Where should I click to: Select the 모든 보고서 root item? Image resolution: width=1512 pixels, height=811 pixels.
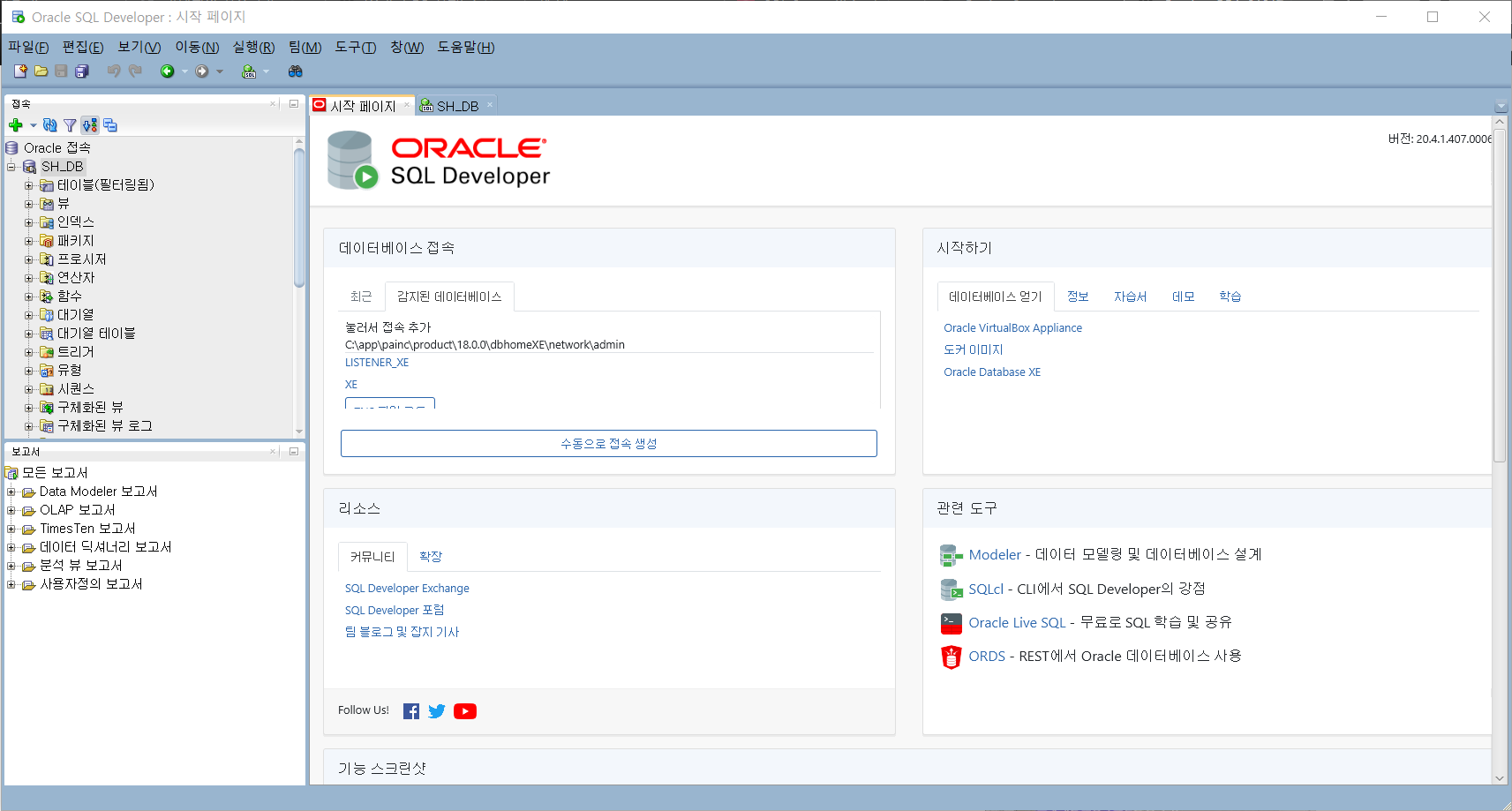pyautogui.click(x=55, y=473)
